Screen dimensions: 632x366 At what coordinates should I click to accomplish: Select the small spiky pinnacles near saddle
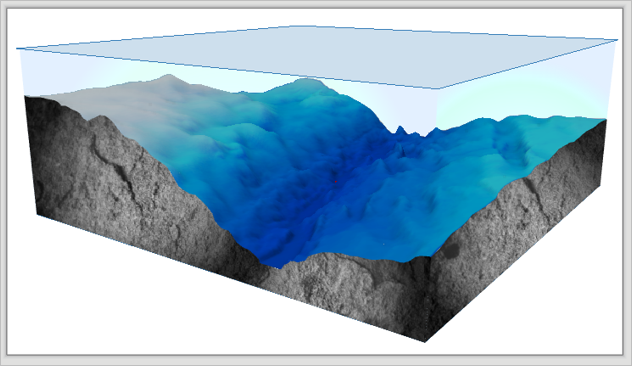tap(401, 130)
